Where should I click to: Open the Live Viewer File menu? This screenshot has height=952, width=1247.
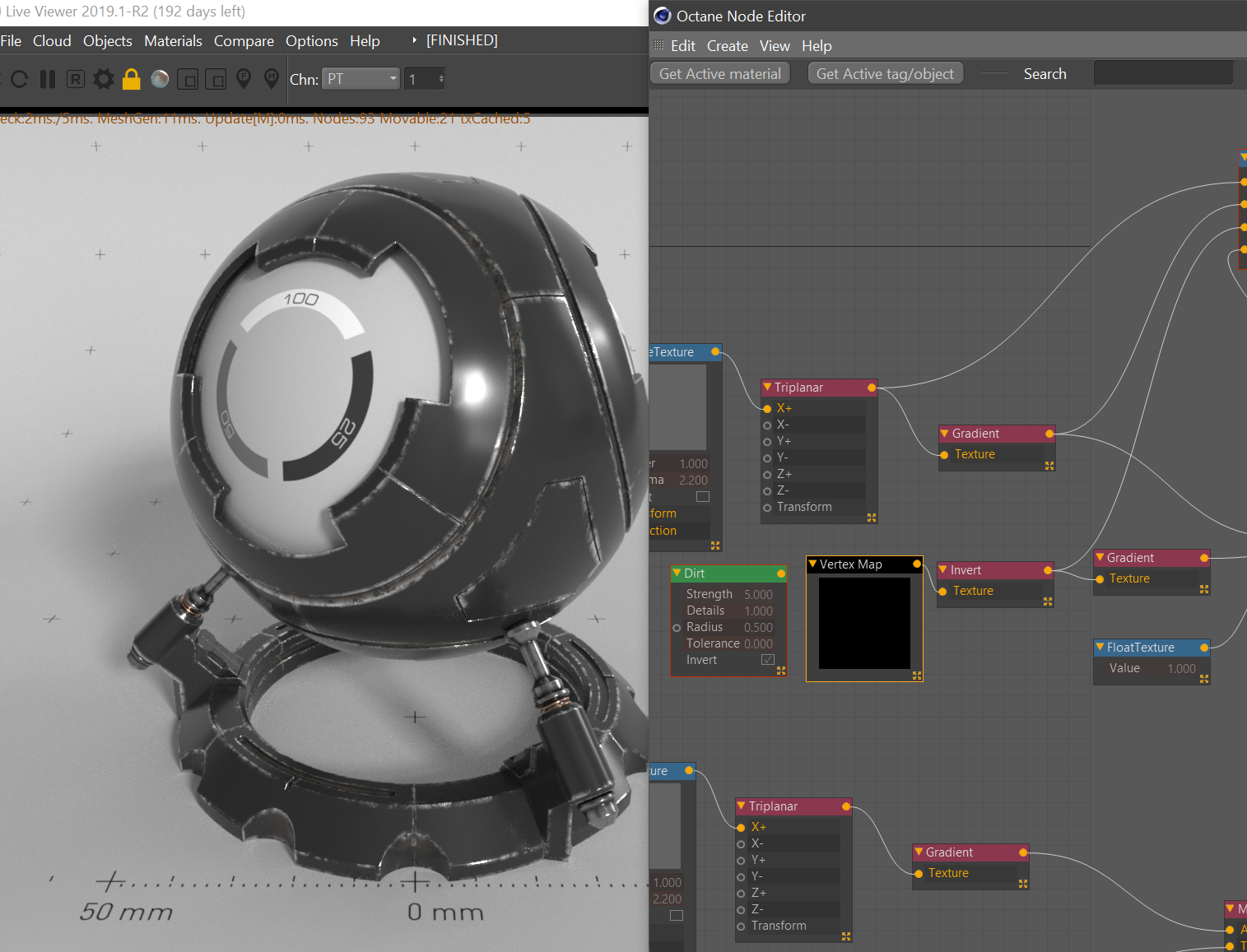(11, 41)
